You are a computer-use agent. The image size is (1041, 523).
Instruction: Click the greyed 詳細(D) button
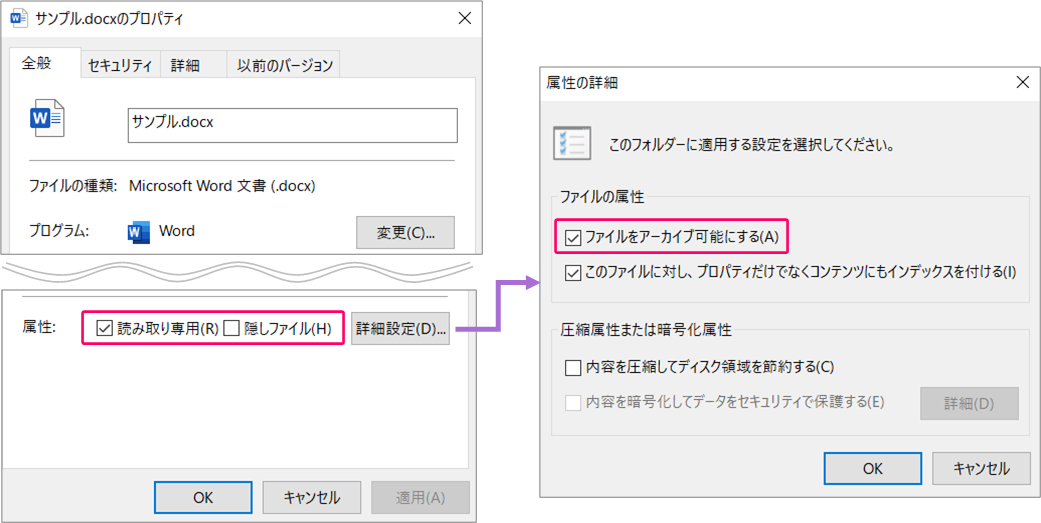[969, 404]
